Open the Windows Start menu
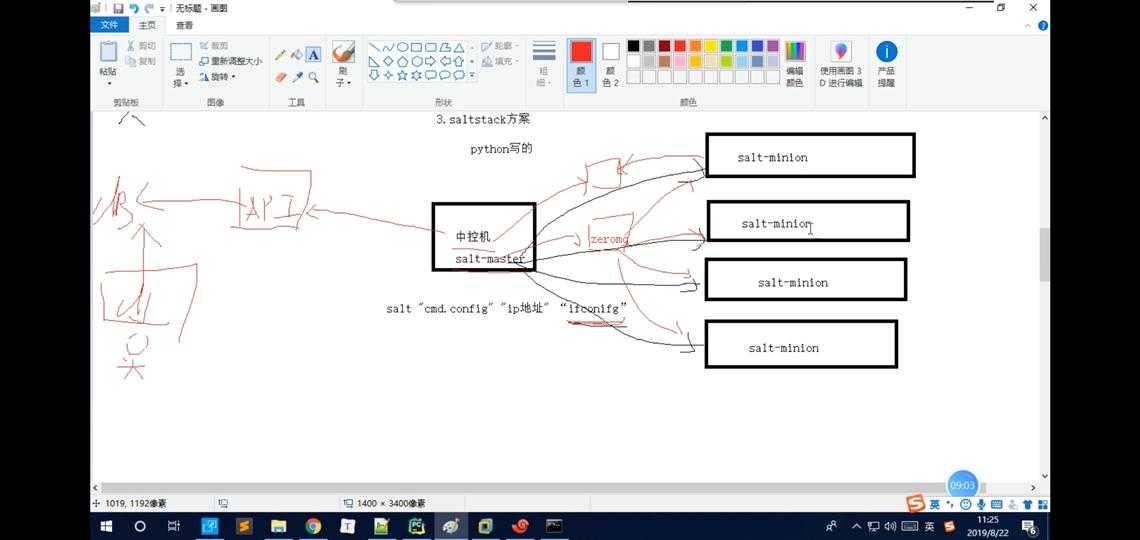 point(107,526)
